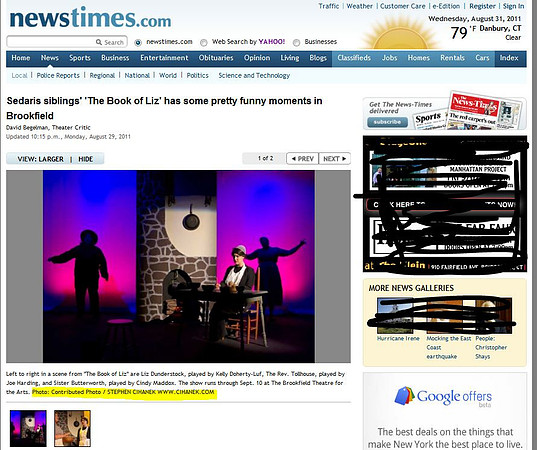This screenshot has height=450, width=537.
Task: Select the newstimes.com search radio button
Action: [138, 42]
